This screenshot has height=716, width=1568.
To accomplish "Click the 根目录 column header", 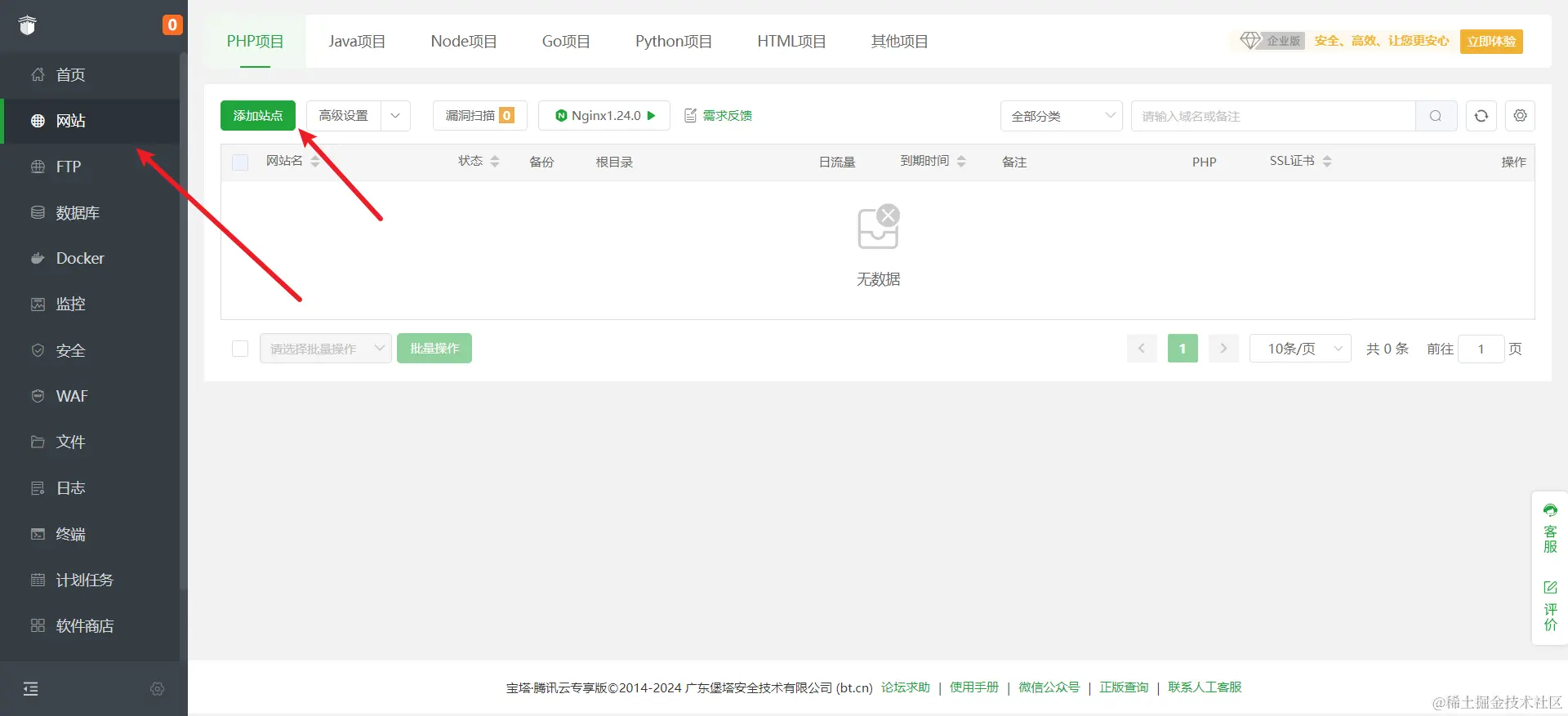I will point(614,162).
